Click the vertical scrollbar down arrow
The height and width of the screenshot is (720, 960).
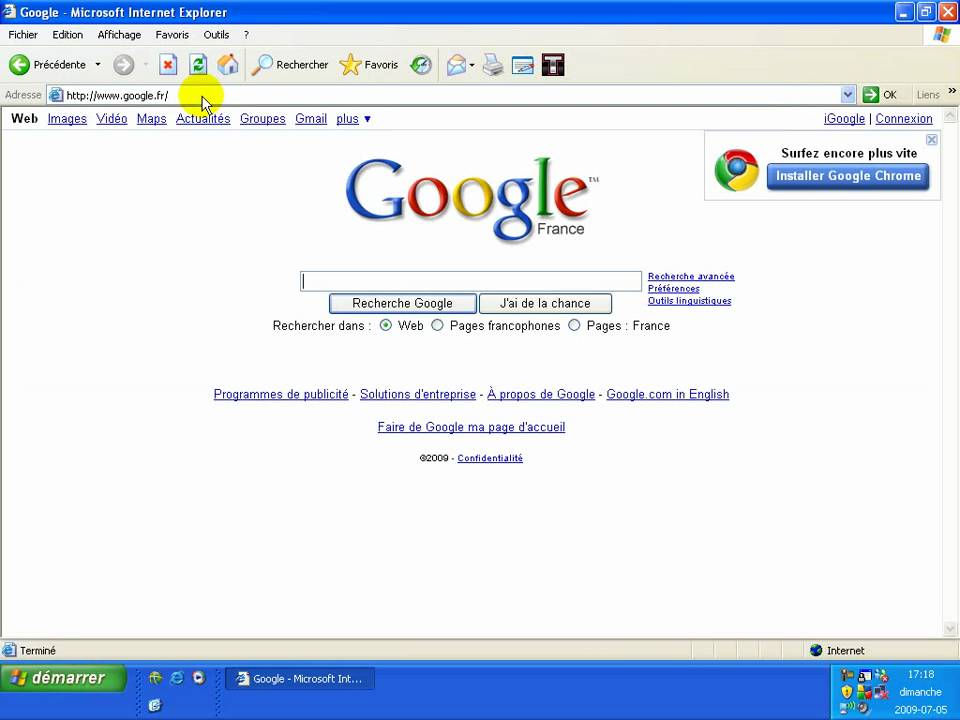point(950,629)
